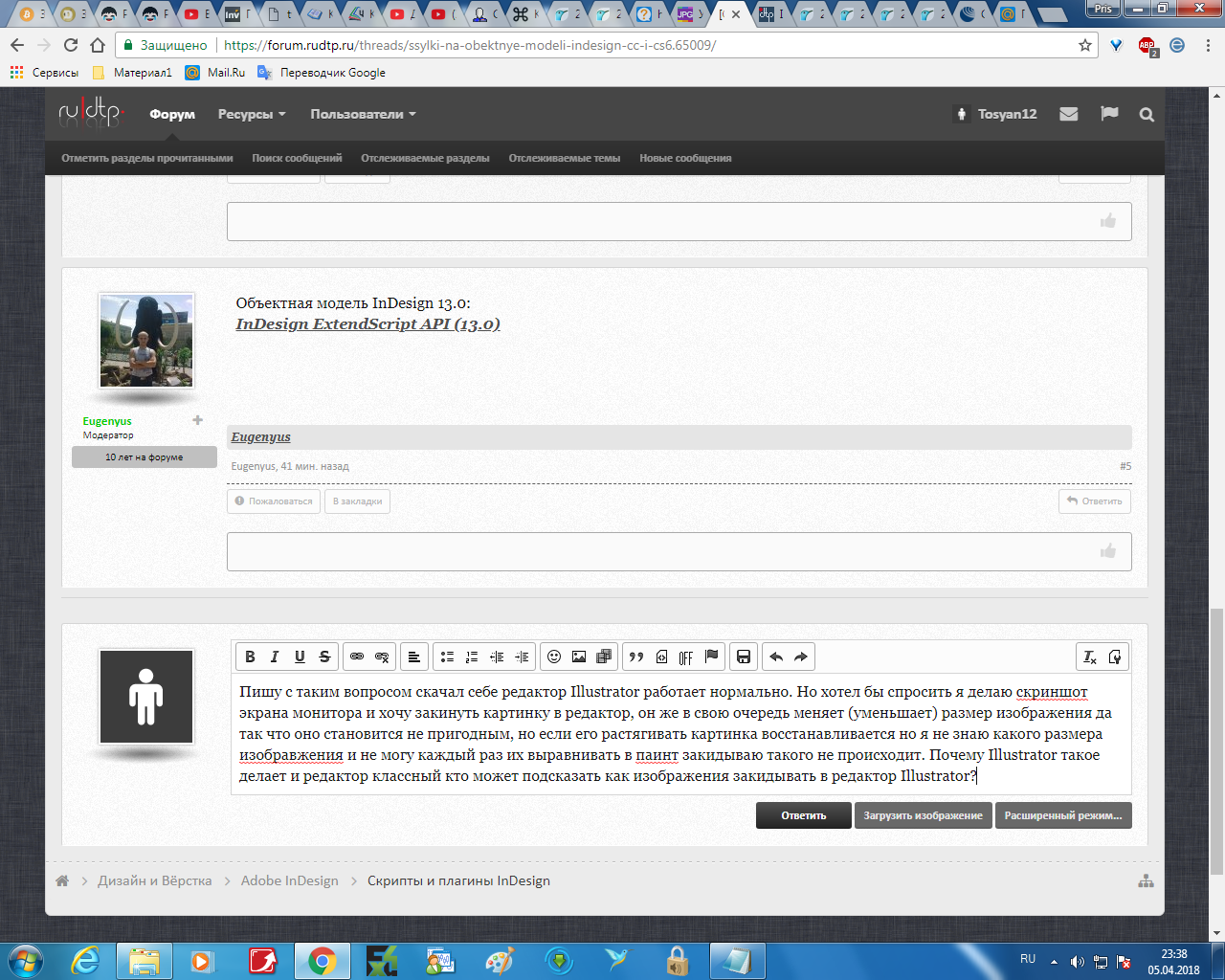Click the flag icon in editor toolbar
This screenshot has height=980, width=1225.
[711, 657]
